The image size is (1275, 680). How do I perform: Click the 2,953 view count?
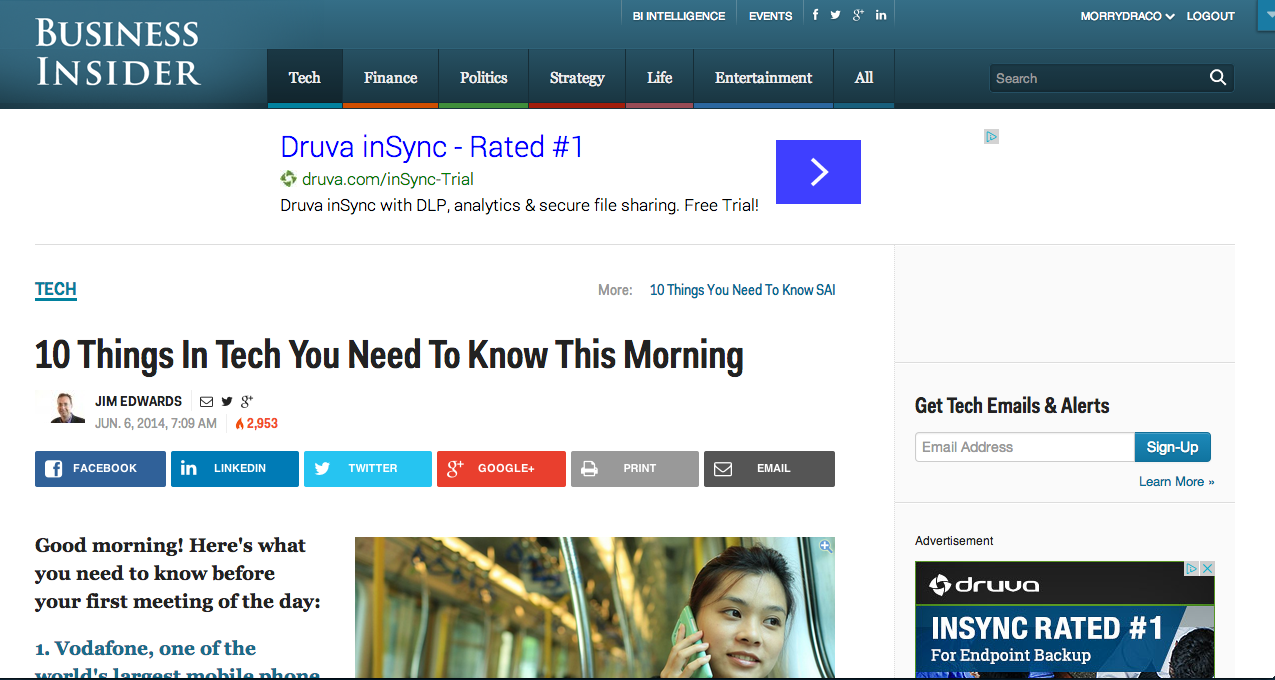click(262, 424)
